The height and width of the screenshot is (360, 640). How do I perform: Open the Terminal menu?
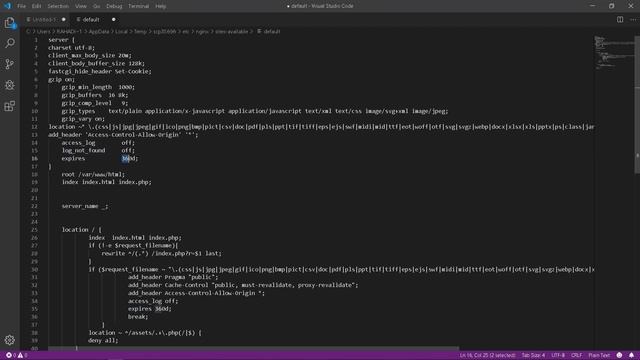138,6
